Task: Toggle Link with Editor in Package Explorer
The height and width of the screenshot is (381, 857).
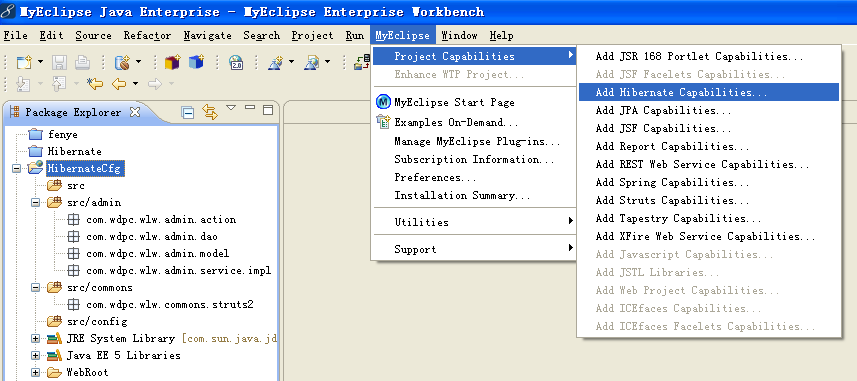Action: point(210,113)
